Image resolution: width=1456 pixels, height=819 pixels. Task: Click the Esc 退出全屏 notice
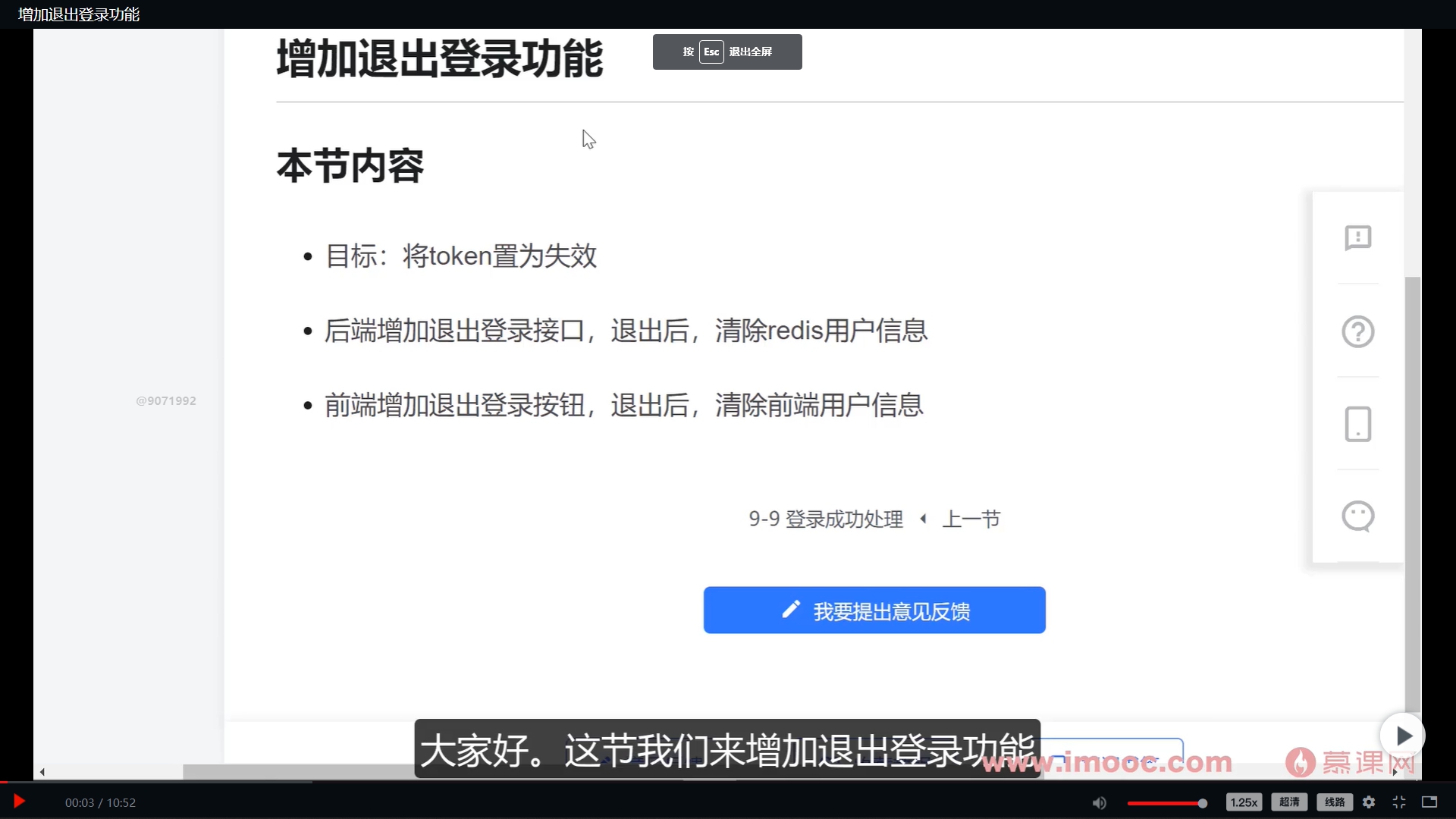coord(727,52)
